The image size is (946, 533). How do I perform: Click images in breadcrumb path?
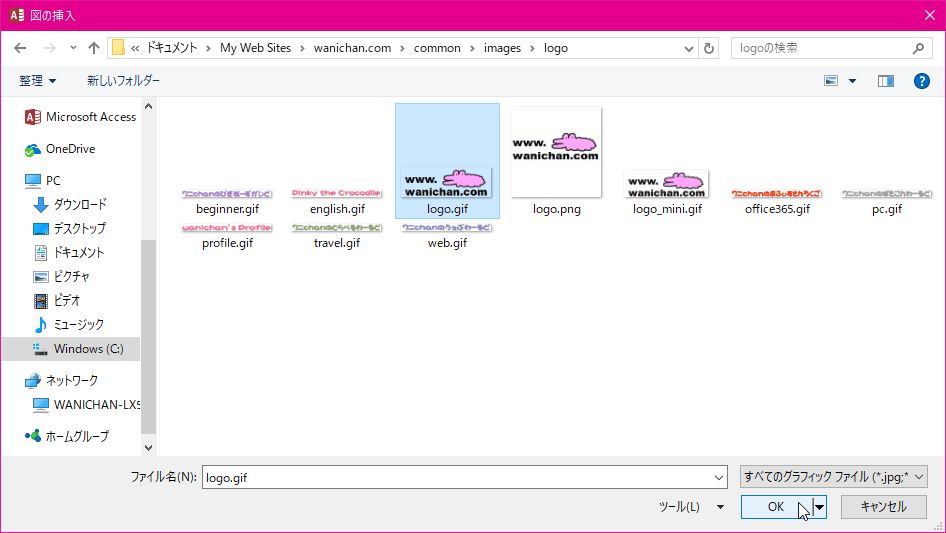[502, 48]
